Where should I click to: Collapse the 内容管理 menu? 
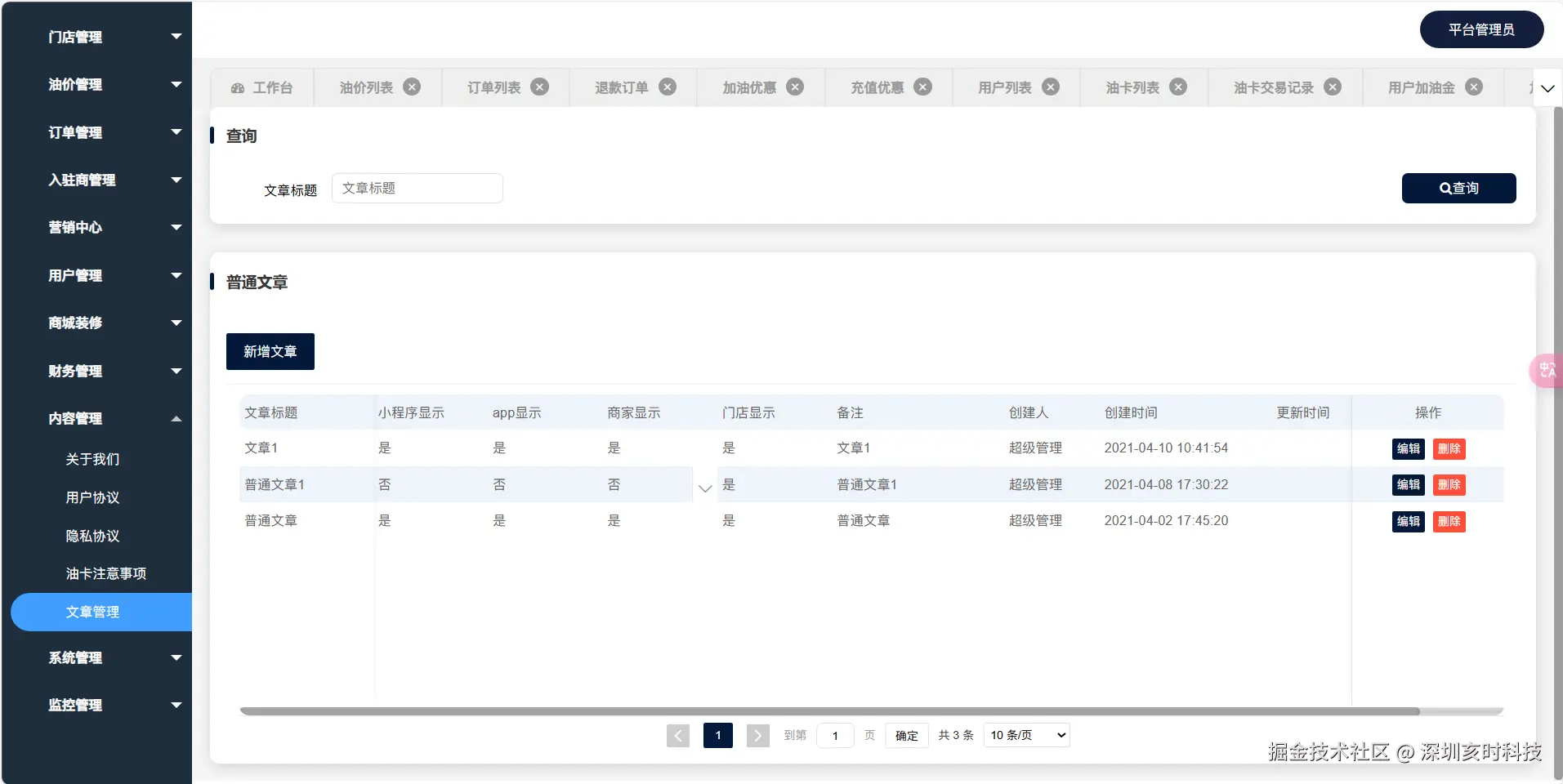coord(96,418)
